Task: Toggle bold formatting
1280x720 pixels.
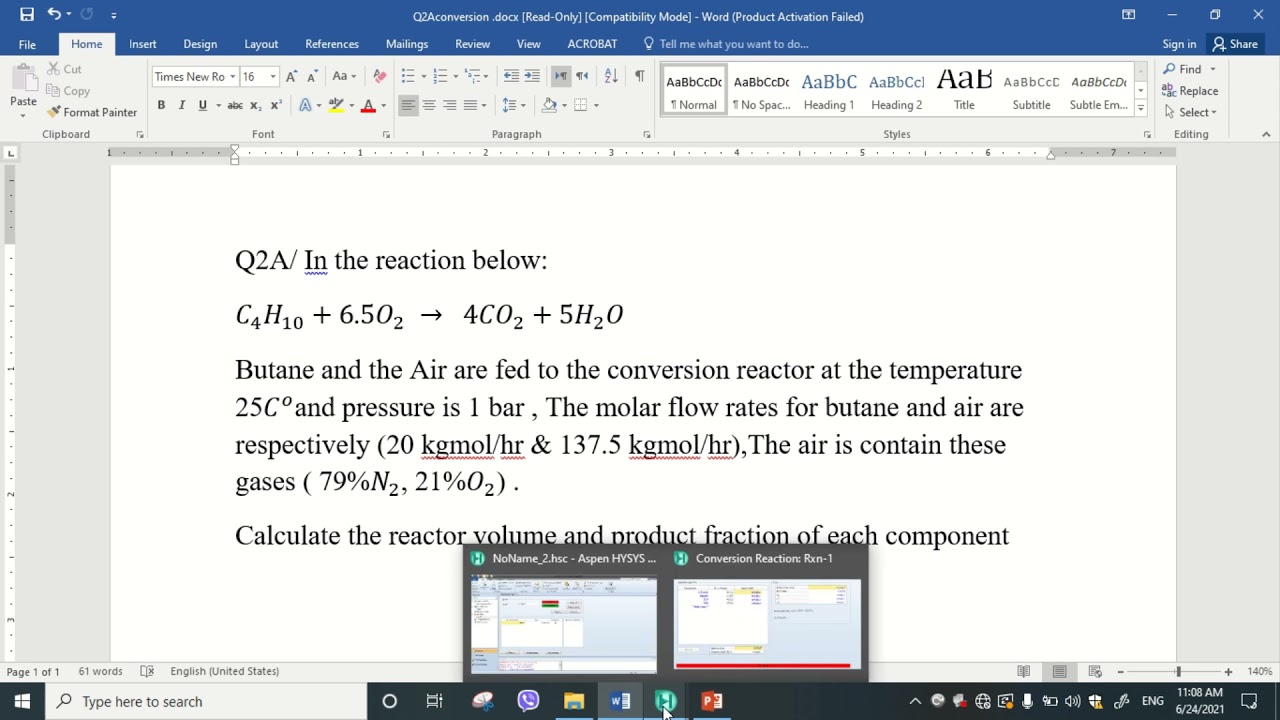Action: tap(161, 105)
